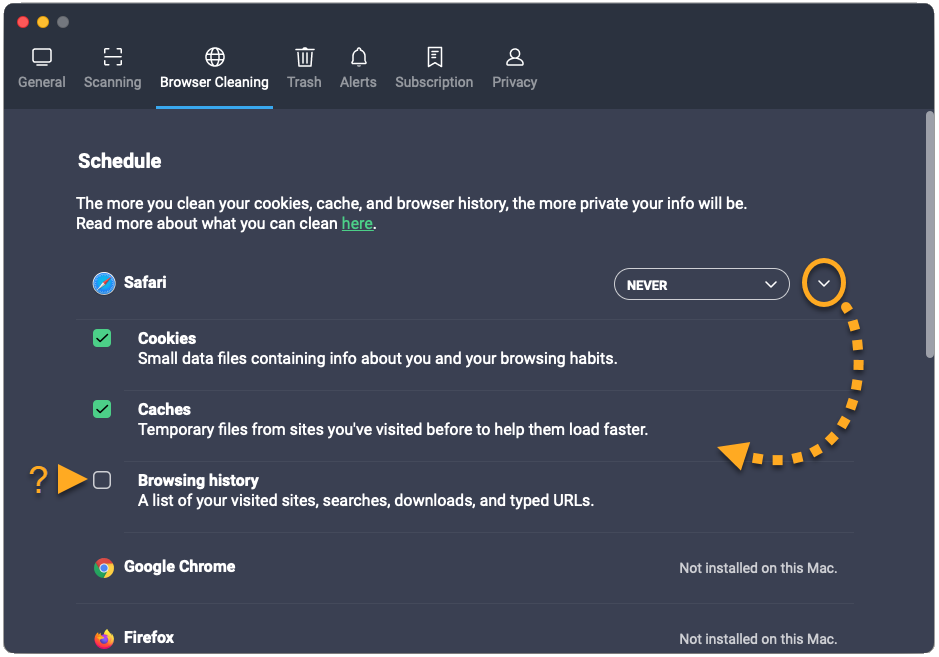Minimize window with the yellow button
The width and height of the screenshot is (939, 657).
click(43, 22)
